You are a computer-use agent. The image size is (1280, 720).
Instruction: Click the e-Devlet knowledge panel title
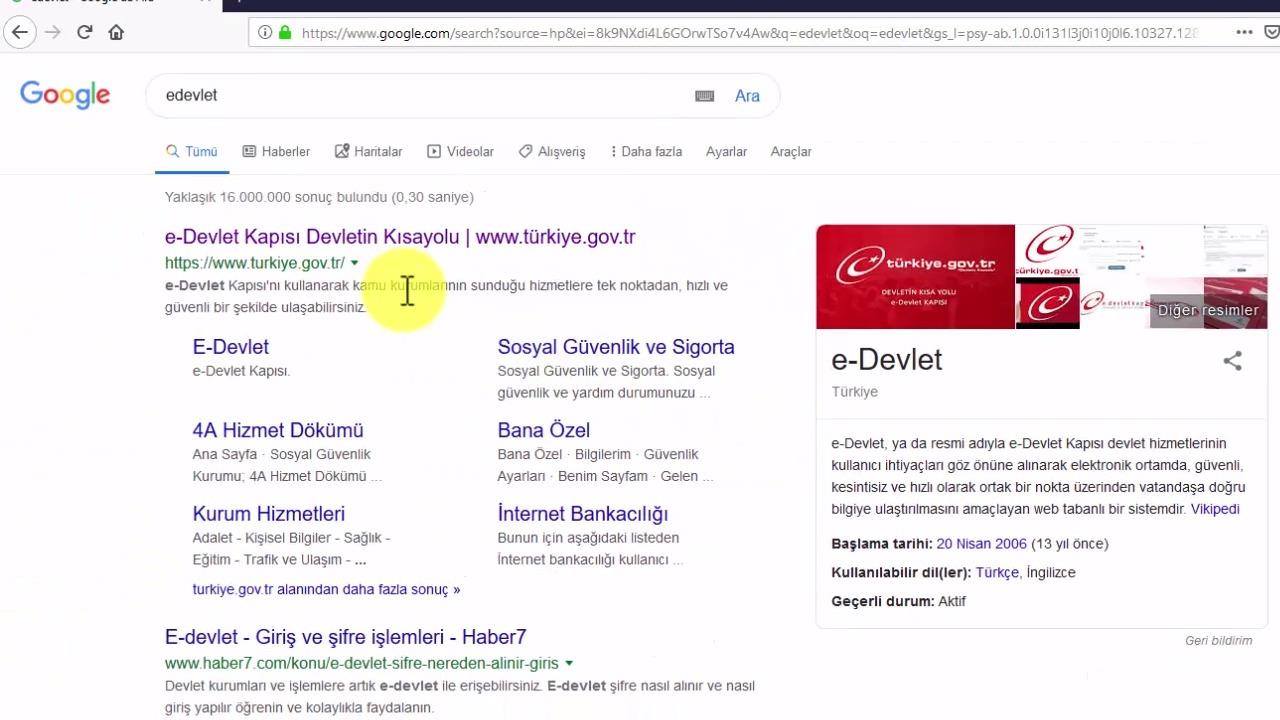887,360
